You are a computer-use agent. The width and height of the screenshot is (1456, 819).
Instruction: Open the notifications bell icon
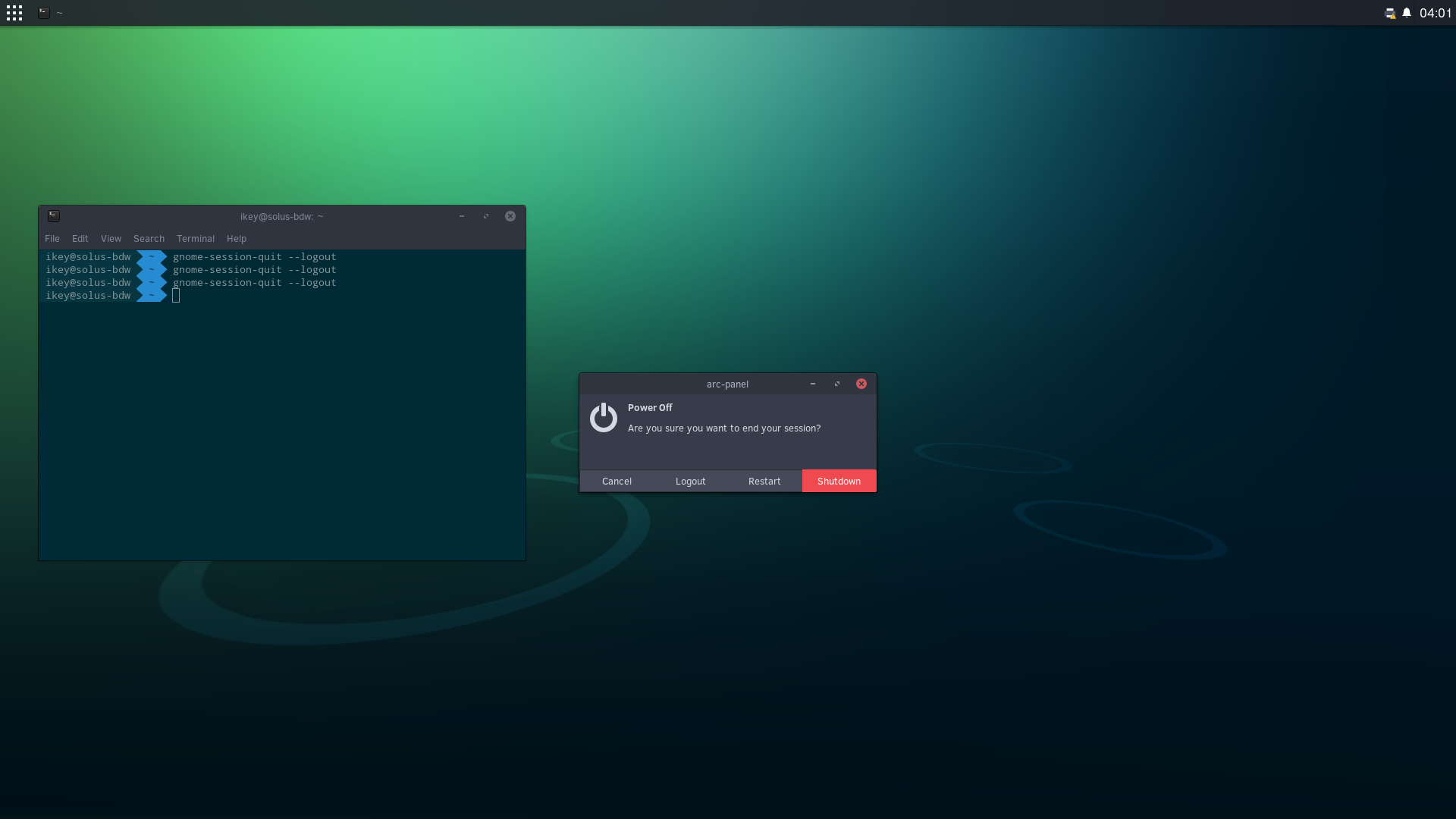point(1407,13)
